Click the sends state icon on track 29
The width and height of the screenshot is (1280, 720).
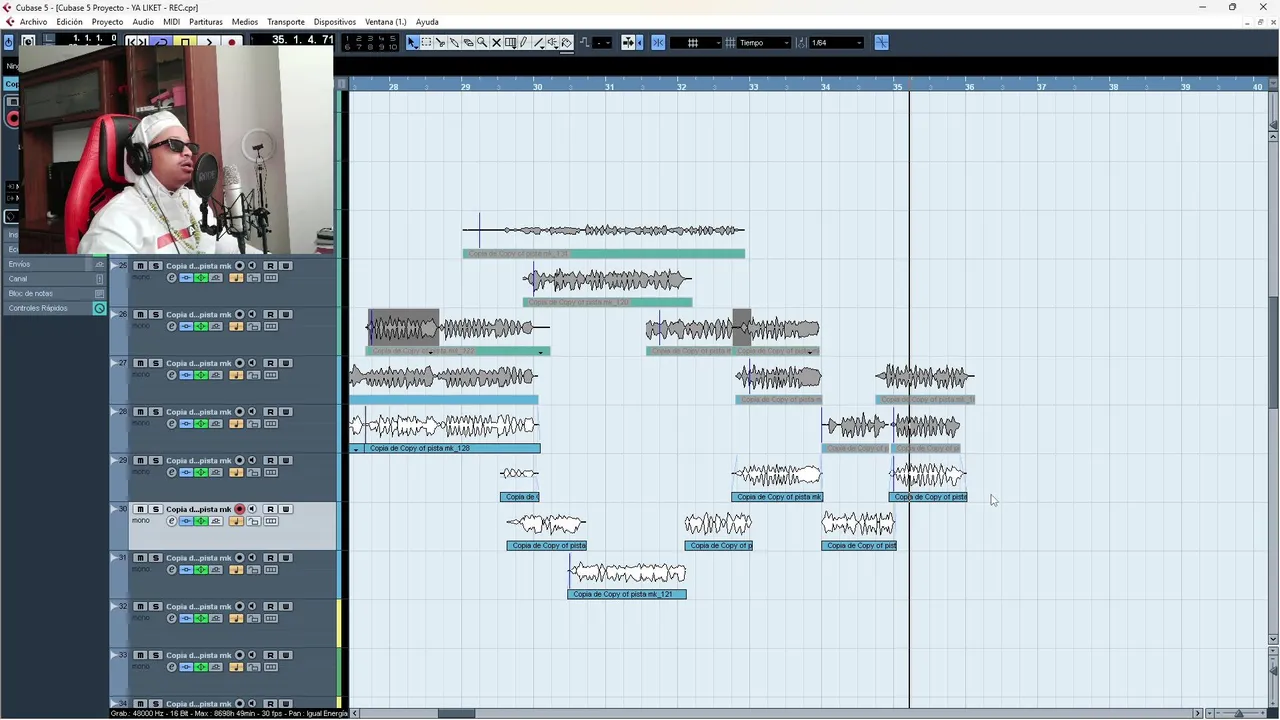click(x=216, y=473)
